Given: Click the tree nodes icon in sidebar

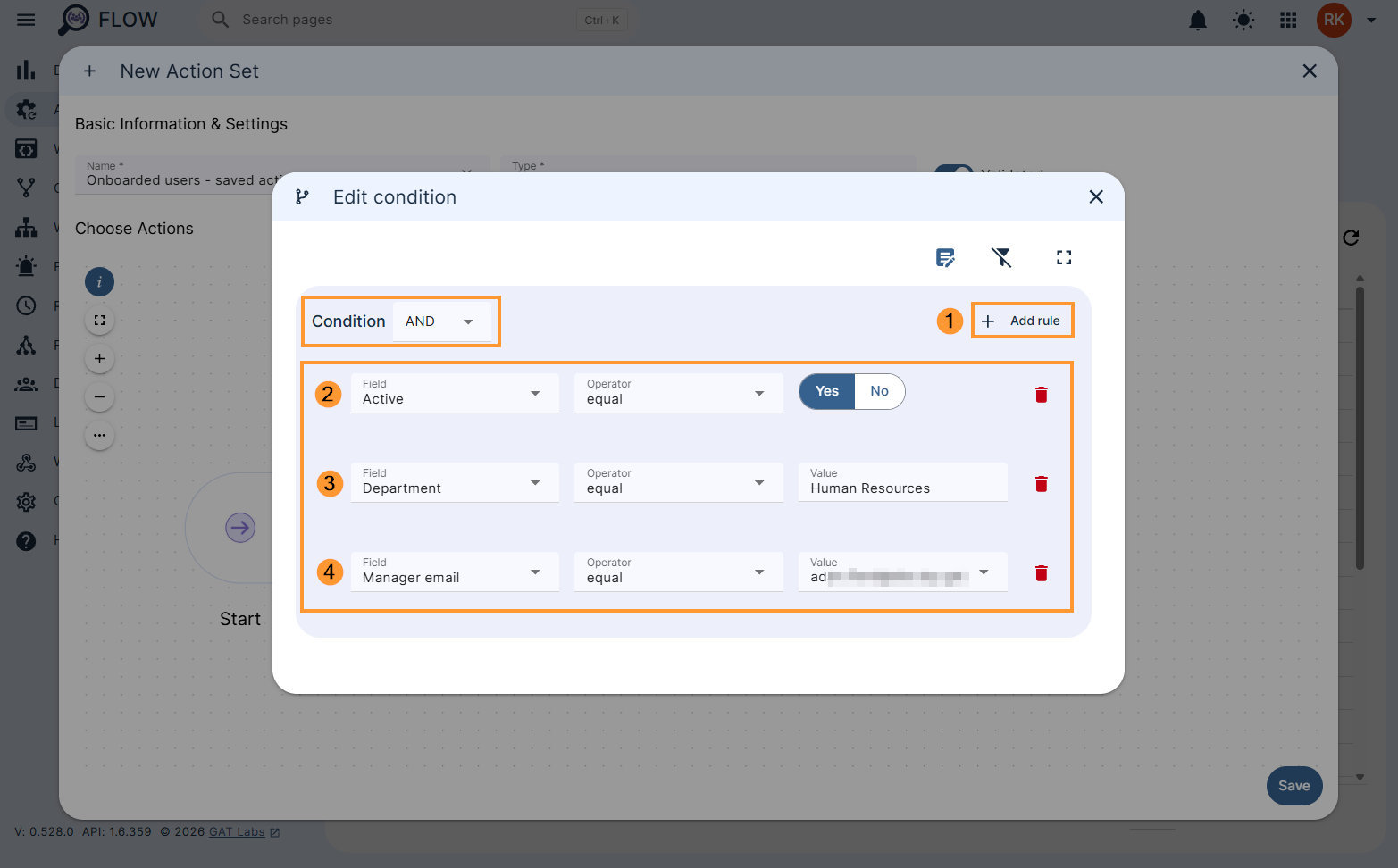Looking at the screenshot, I should (x=26, y=345).
